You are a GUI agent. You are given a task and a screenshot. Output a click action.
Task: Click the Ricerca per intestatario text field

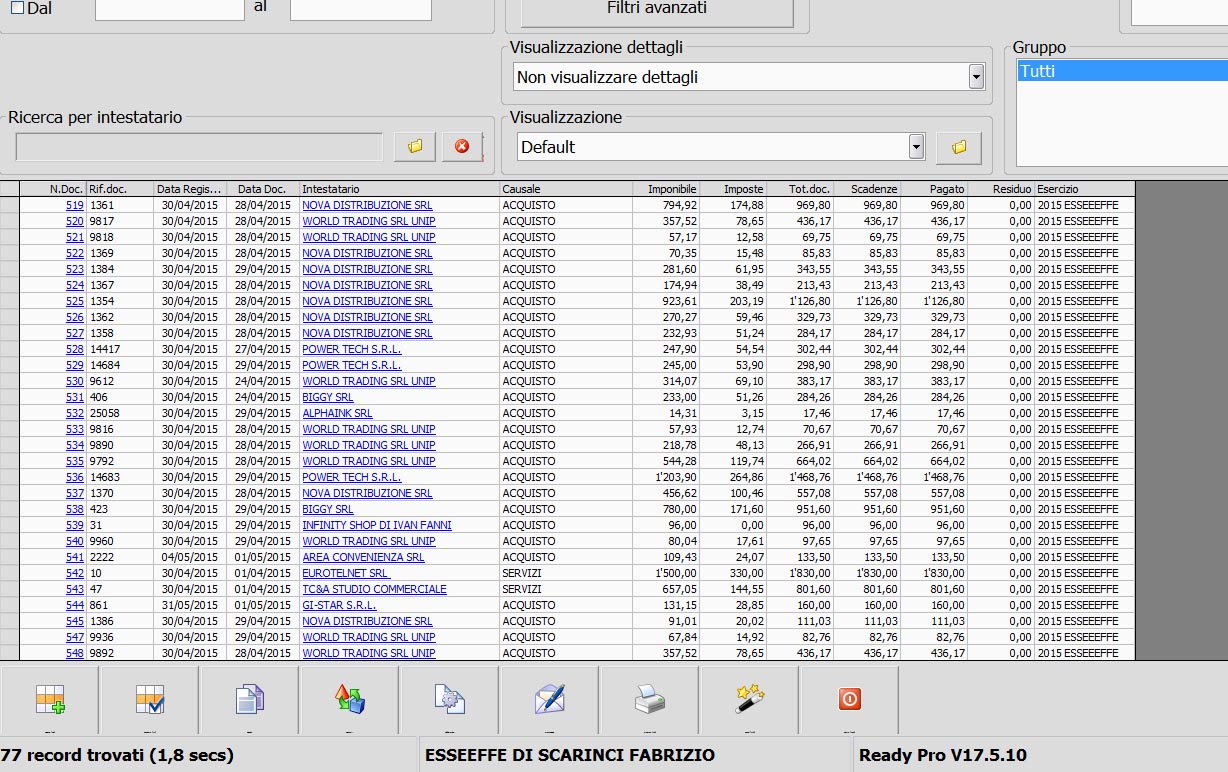click(x=199, y=147)
